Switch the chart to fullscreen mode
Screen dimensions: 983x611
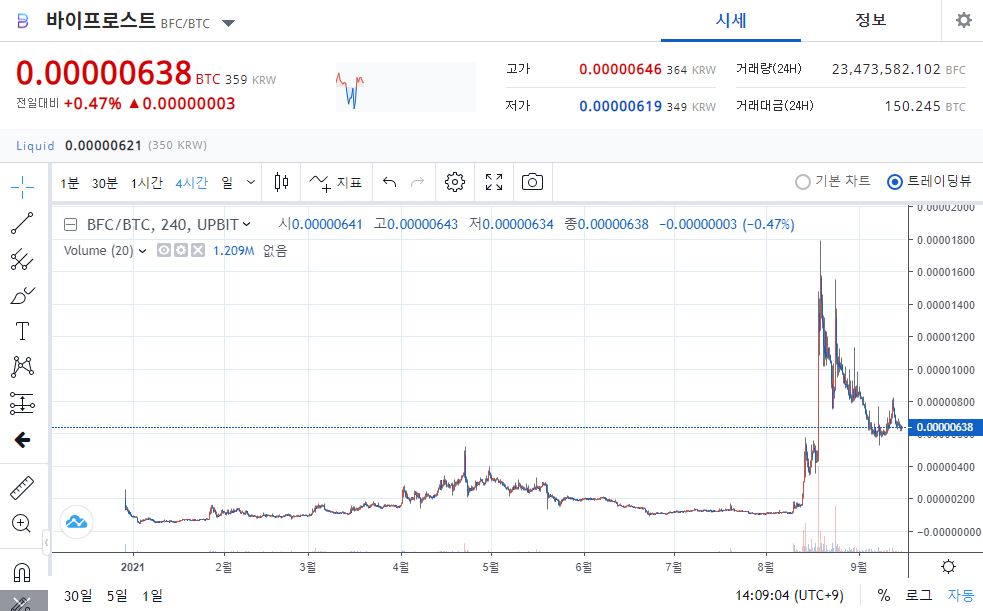(494, 182)
